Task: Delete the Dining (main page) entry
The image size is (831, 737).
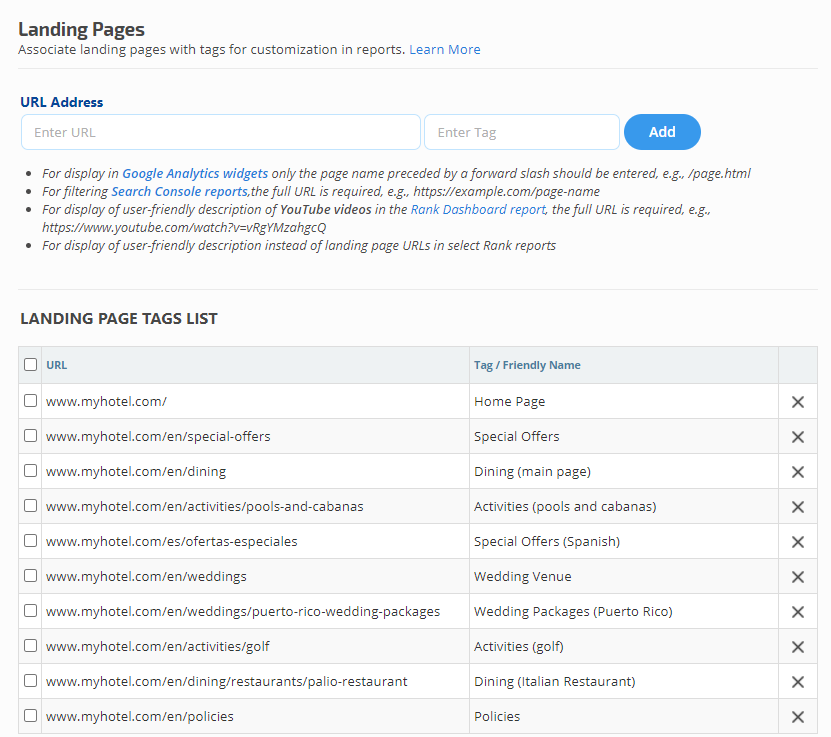Action: click(798, 472)
